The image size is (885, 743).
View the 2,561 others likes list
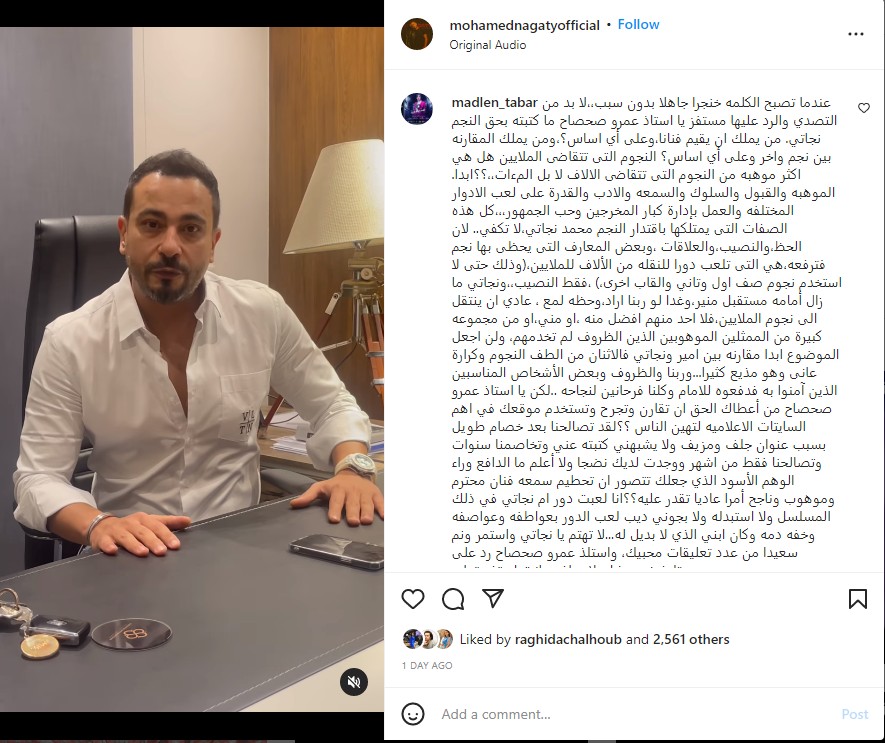pyautogui.click(x=691, y=640)
